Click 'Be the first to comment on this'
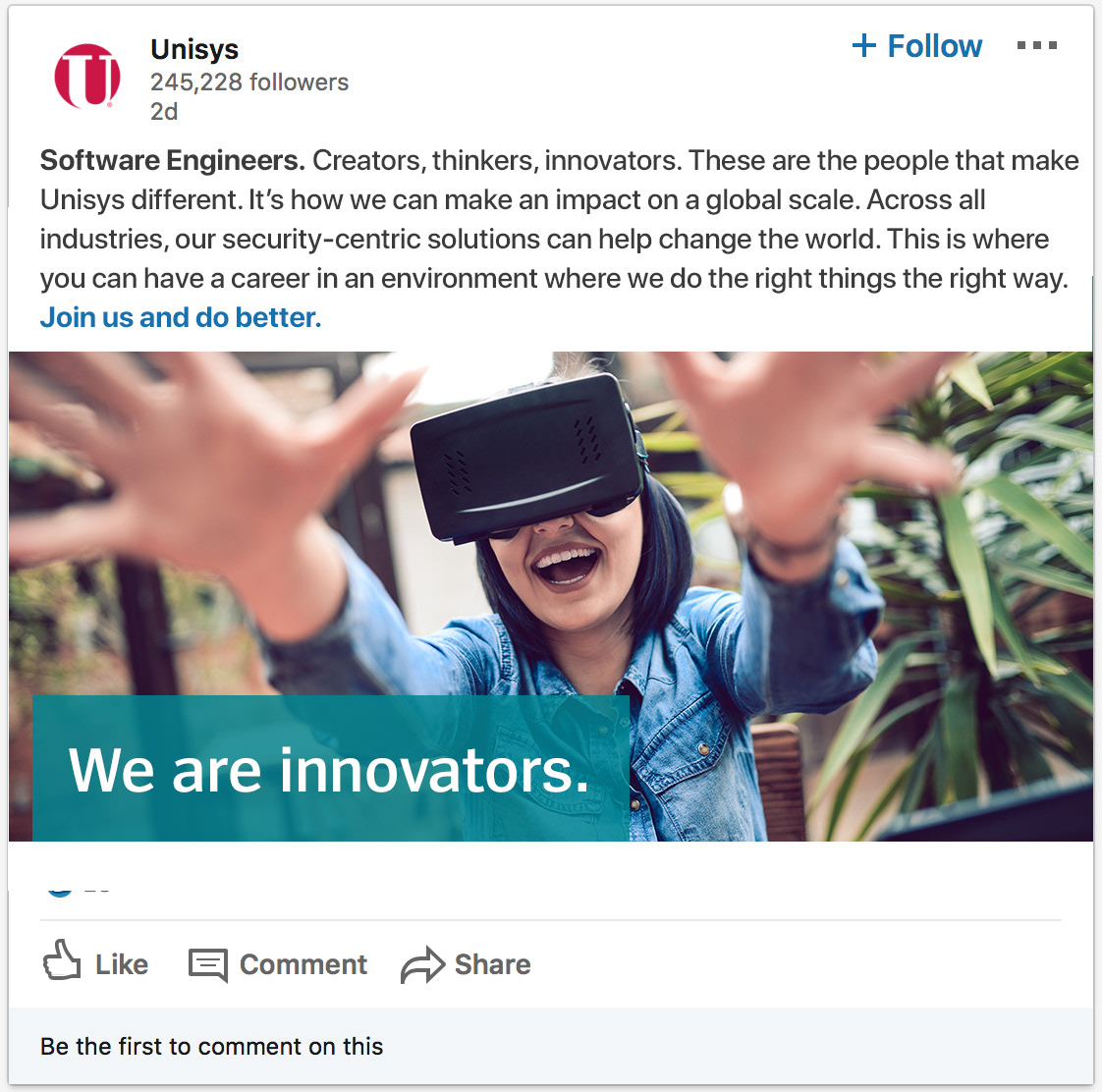Image resolution: width=1102 pixels, height=1092 pixels. click(x=211, y=1046)
